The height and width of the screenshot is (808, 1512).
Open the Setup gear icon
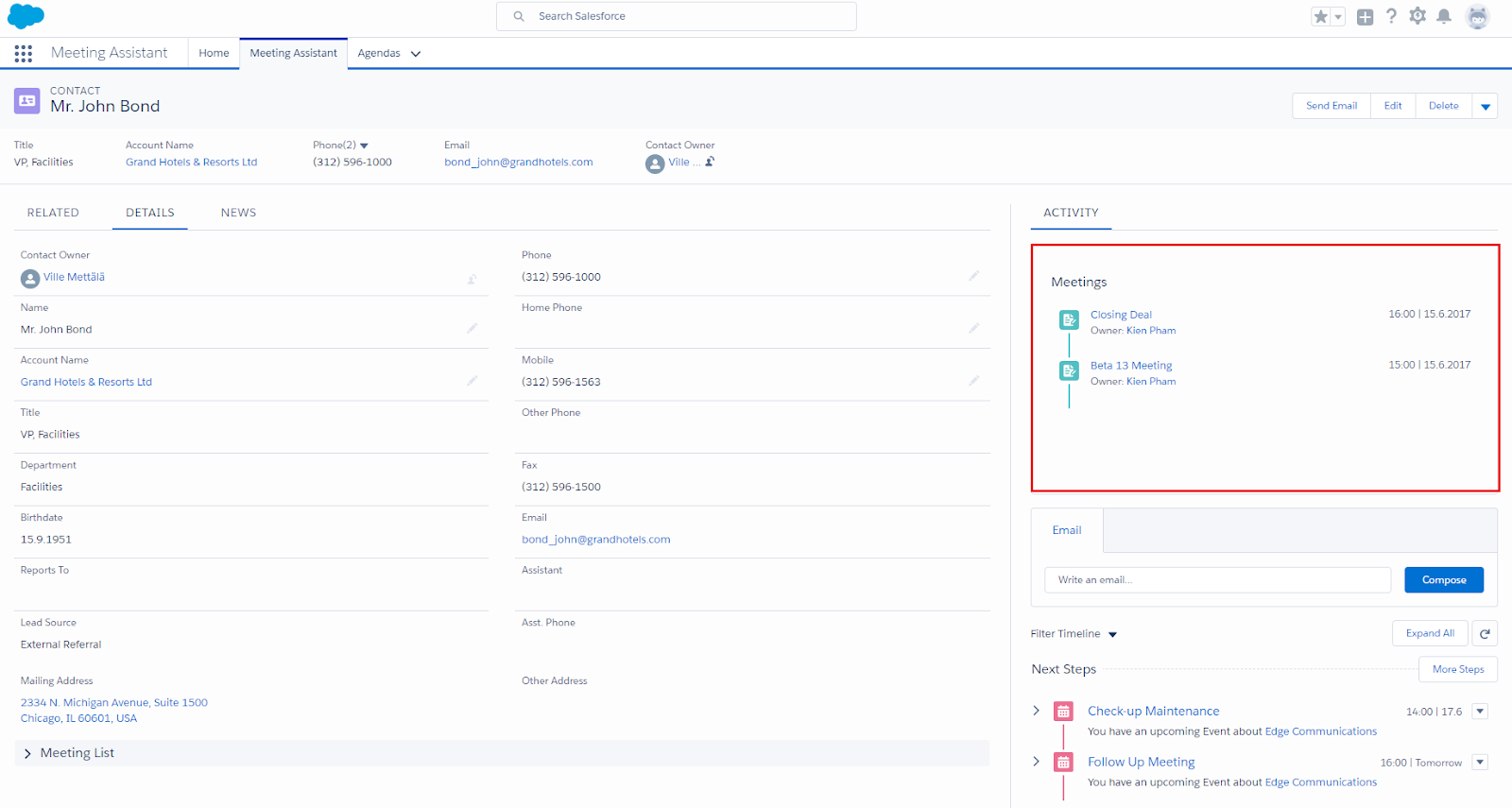click(x=1417, y=16)
